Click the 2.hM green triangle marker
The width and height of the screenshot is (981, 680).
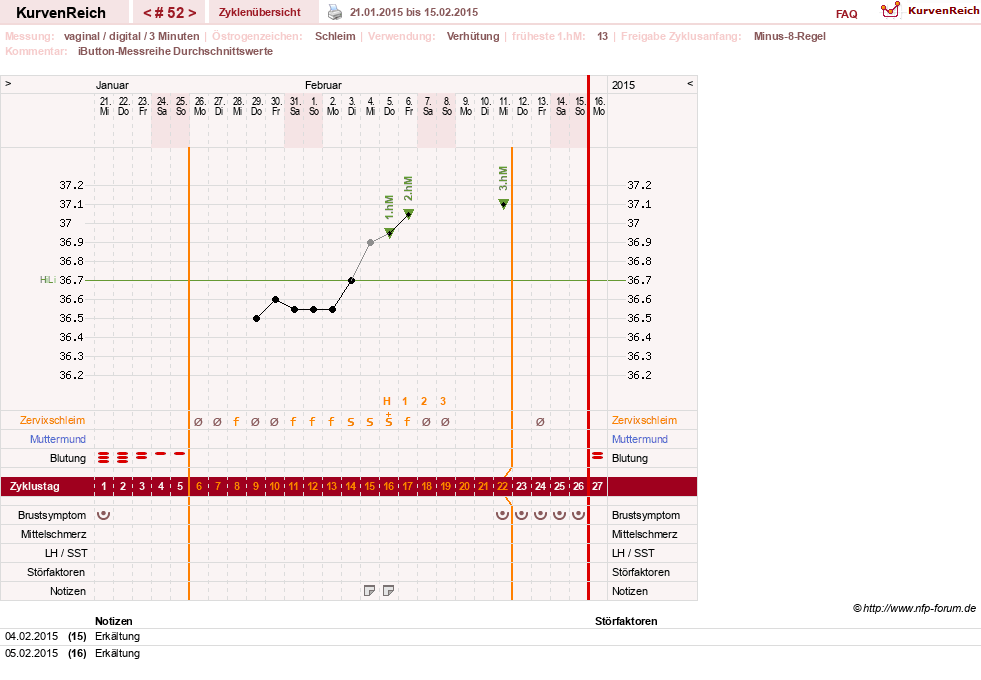coord(409,214)
